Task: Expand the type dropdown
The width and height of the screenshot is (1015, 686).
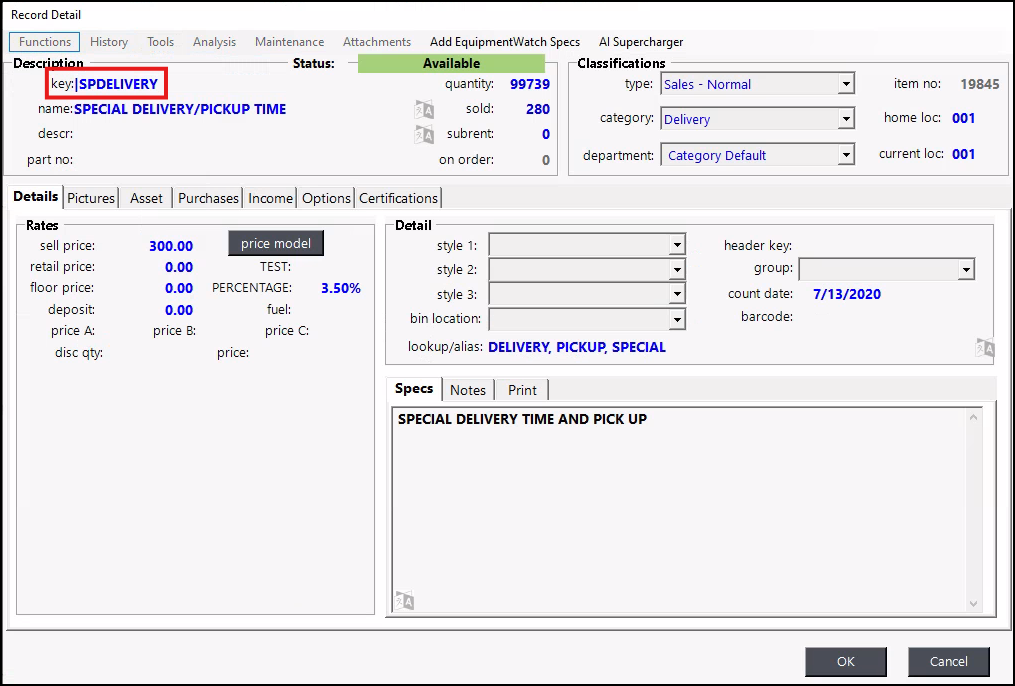Action: tap(846, 85)
